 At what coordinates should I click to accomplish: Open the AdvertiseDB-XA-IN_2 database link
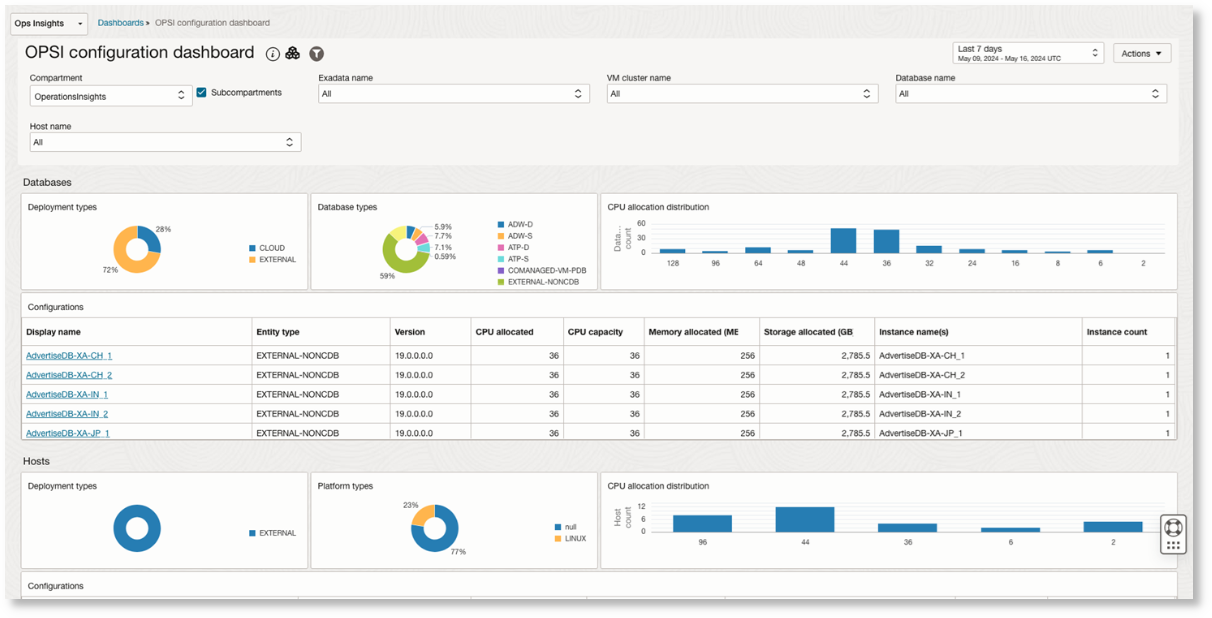coord(67,414)
